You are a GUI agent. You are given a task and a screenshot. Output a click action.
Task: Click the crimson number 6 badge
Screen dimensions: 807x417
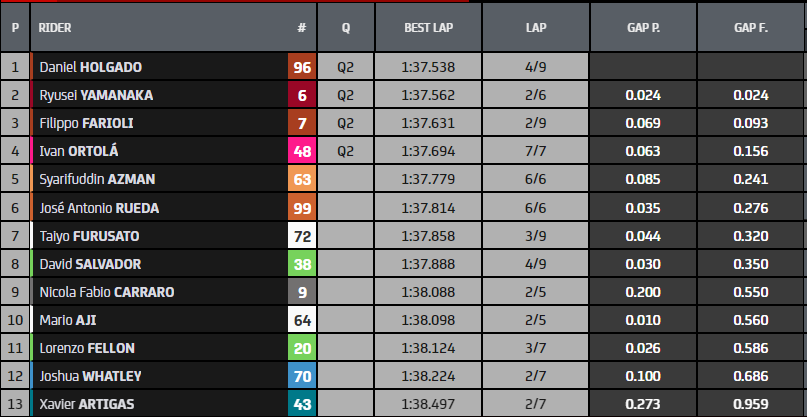point(302,96)
